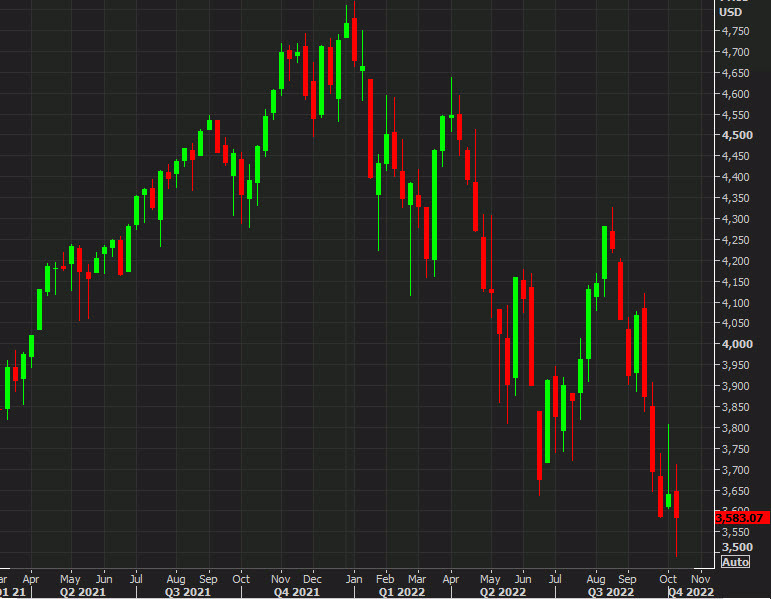This screenshot has height=599, width=771.
Task: Click the Q1 2022 quarter label
Action: pos(402,592)
